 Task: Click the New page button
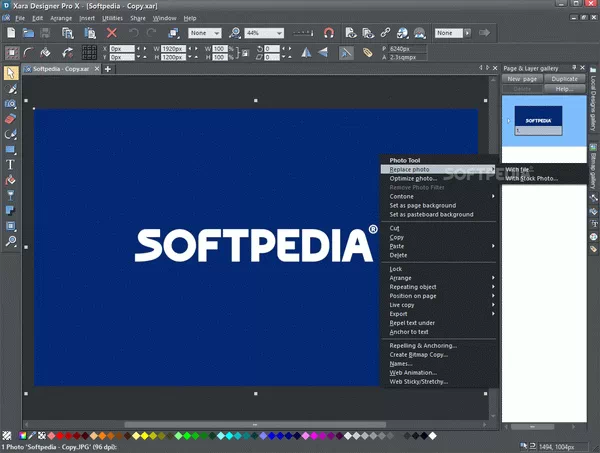pyautogui.click(x=524, y=78)
